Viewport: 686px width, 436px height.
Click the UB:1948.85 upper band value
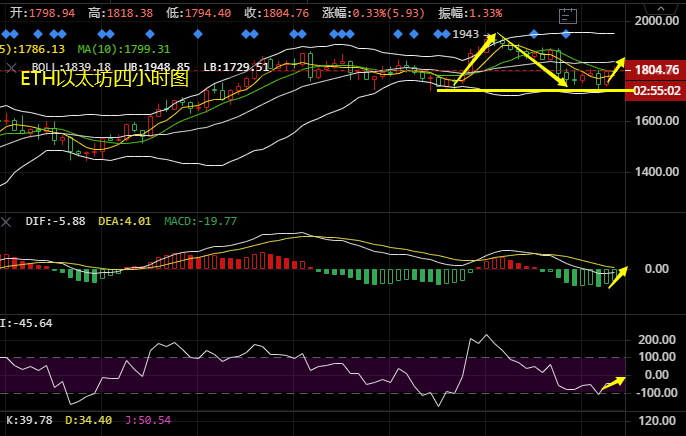pos(157,67)
